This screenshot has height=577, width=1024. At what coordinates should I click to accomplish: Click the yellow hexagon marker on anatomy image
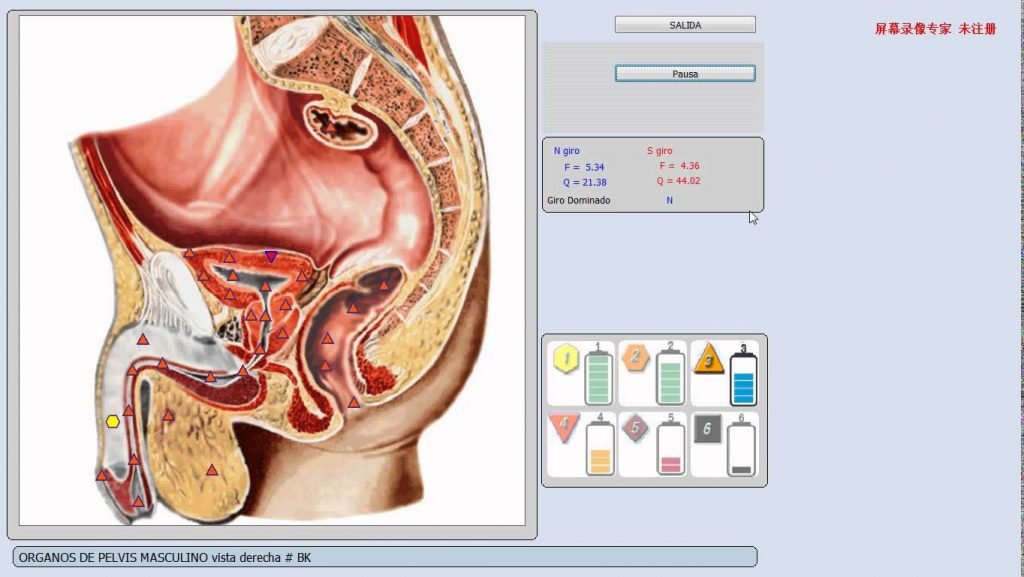click(x=113, y=422)
